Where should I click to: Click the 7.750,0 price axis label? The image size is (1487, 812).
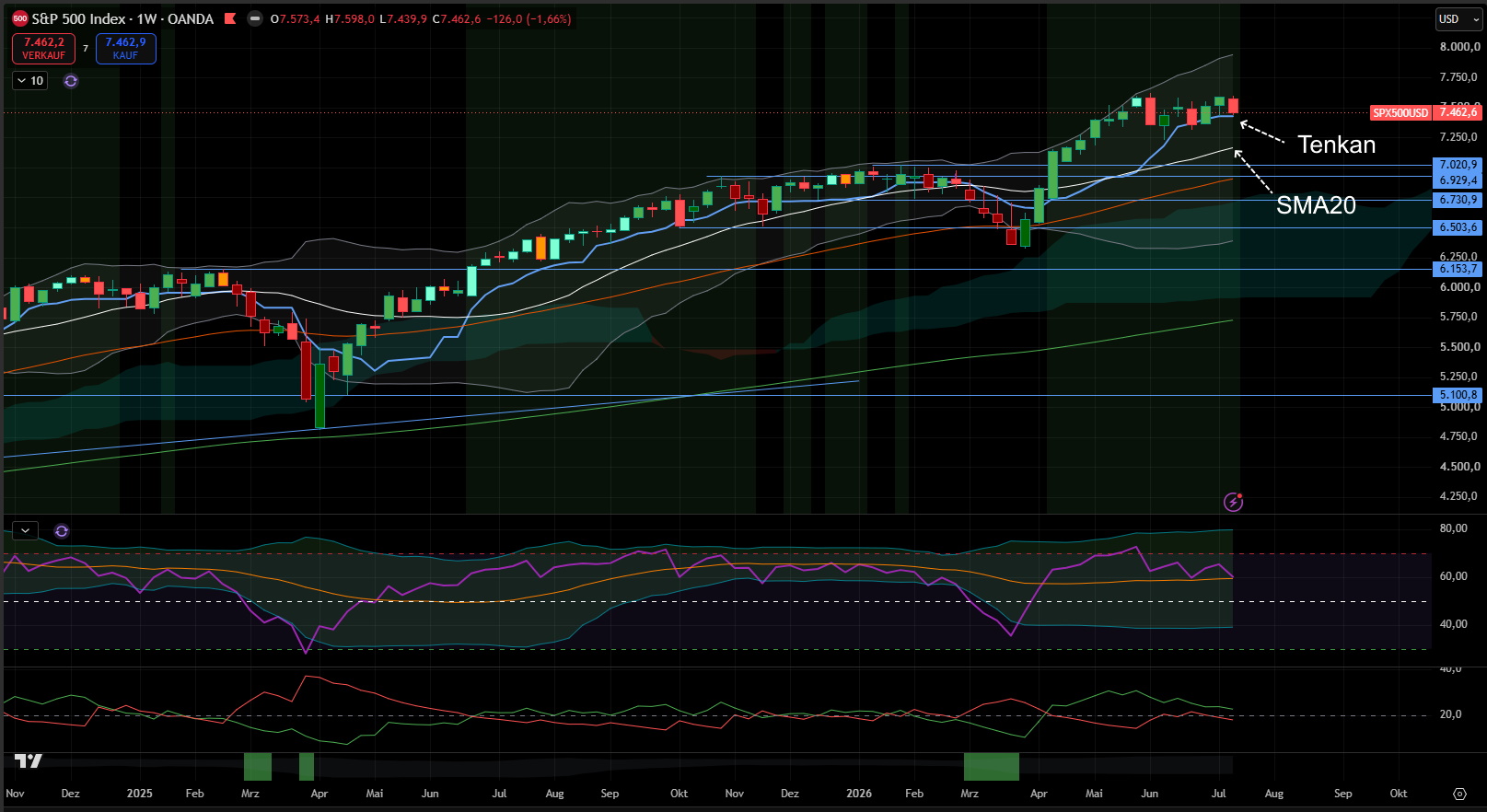point(1460,77)
